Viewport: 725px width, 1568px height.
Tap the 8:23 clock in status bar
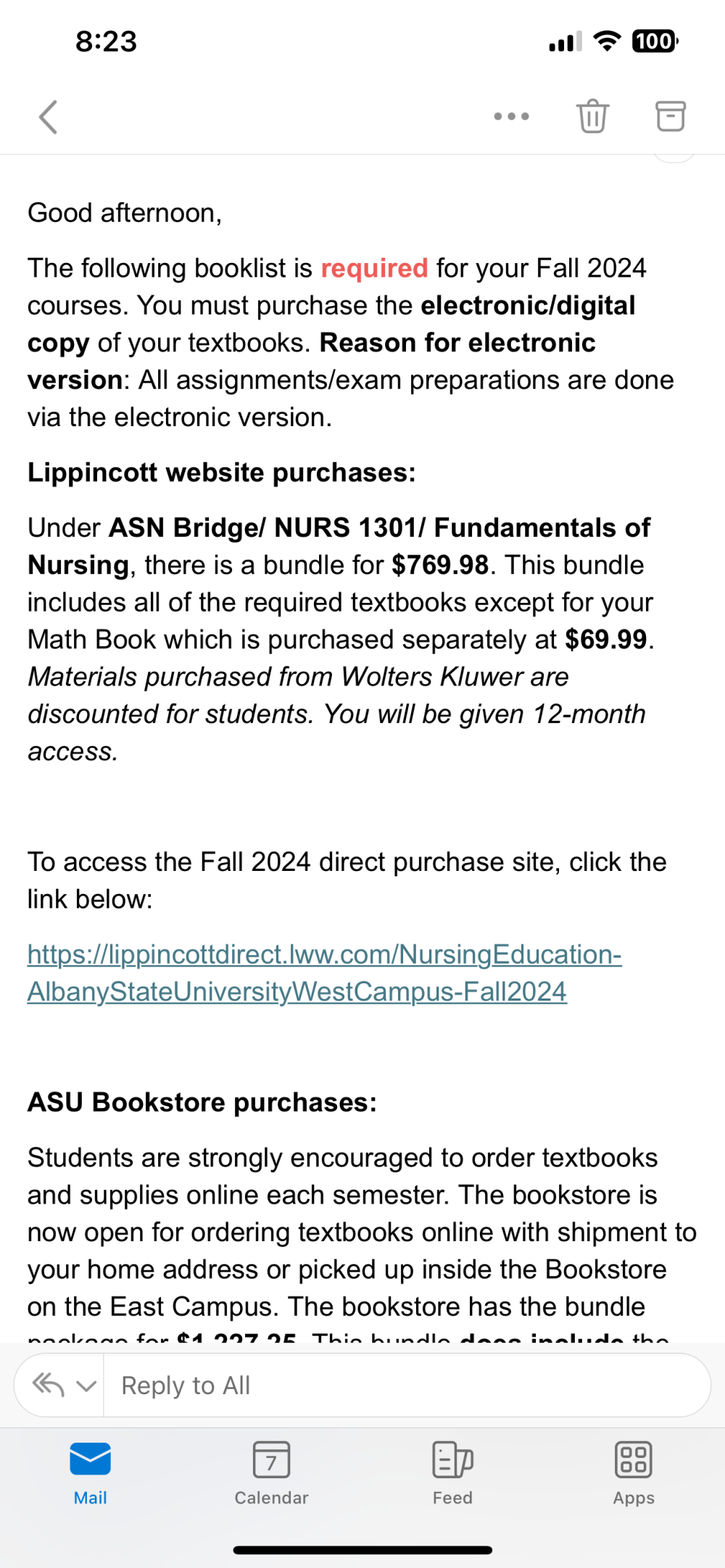pyautogui.click(x=106, y=41)
